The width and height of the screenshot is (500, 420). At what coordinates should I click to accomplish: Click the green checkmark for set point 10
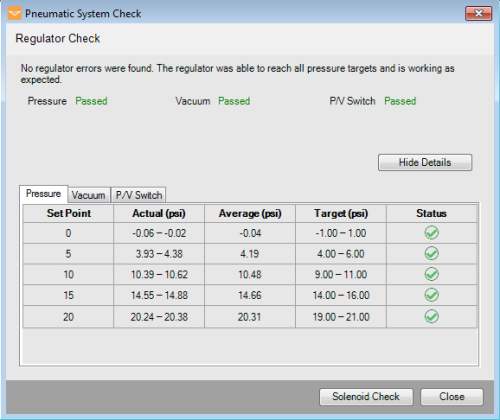coord(432,274)
